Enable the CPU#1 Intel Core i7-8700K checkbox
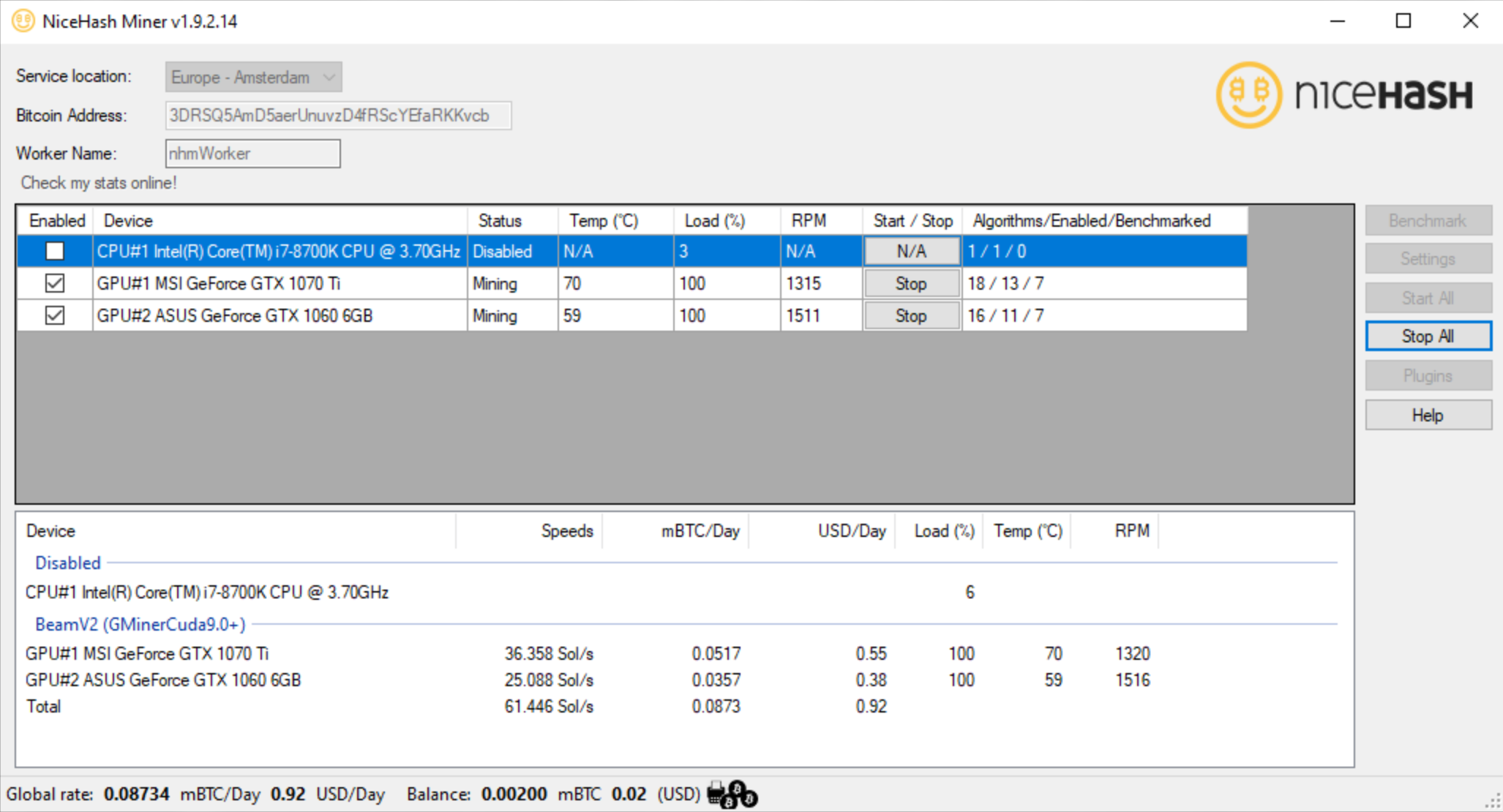 tap(55, 251)
